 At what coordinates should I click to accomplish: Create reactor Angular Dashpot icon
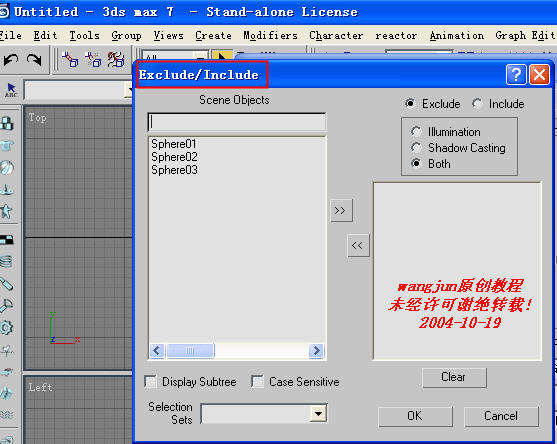point(7,305)
